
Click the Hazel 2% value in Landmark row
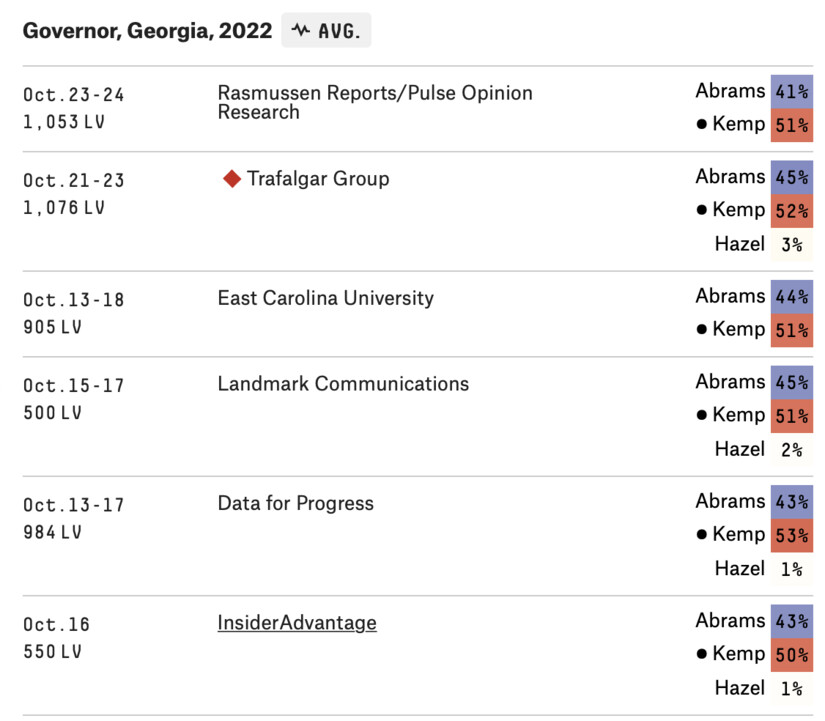click(x=791, y=450)
